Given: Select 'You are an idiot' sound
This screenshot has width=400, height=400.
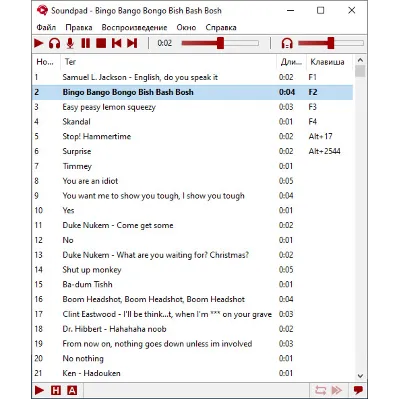Looking at the screenshot, I should pos(193,181).
